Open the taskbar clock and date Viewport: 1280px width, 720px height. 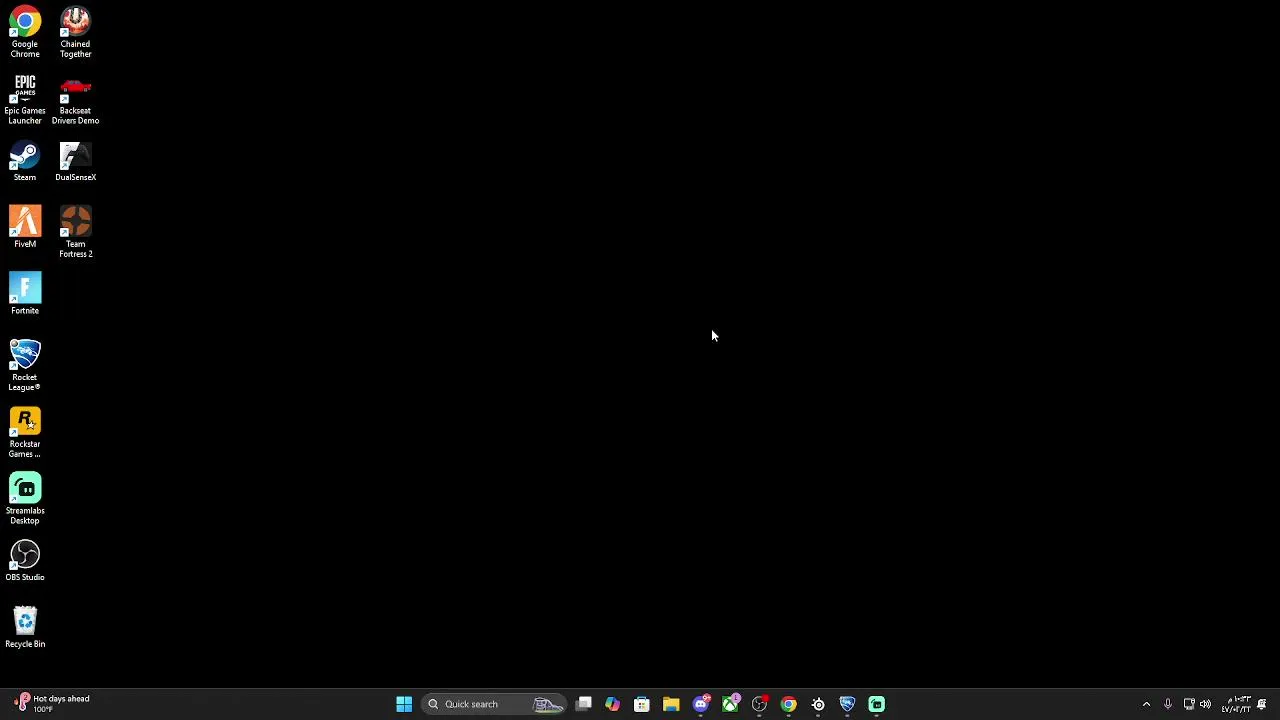1236,704
